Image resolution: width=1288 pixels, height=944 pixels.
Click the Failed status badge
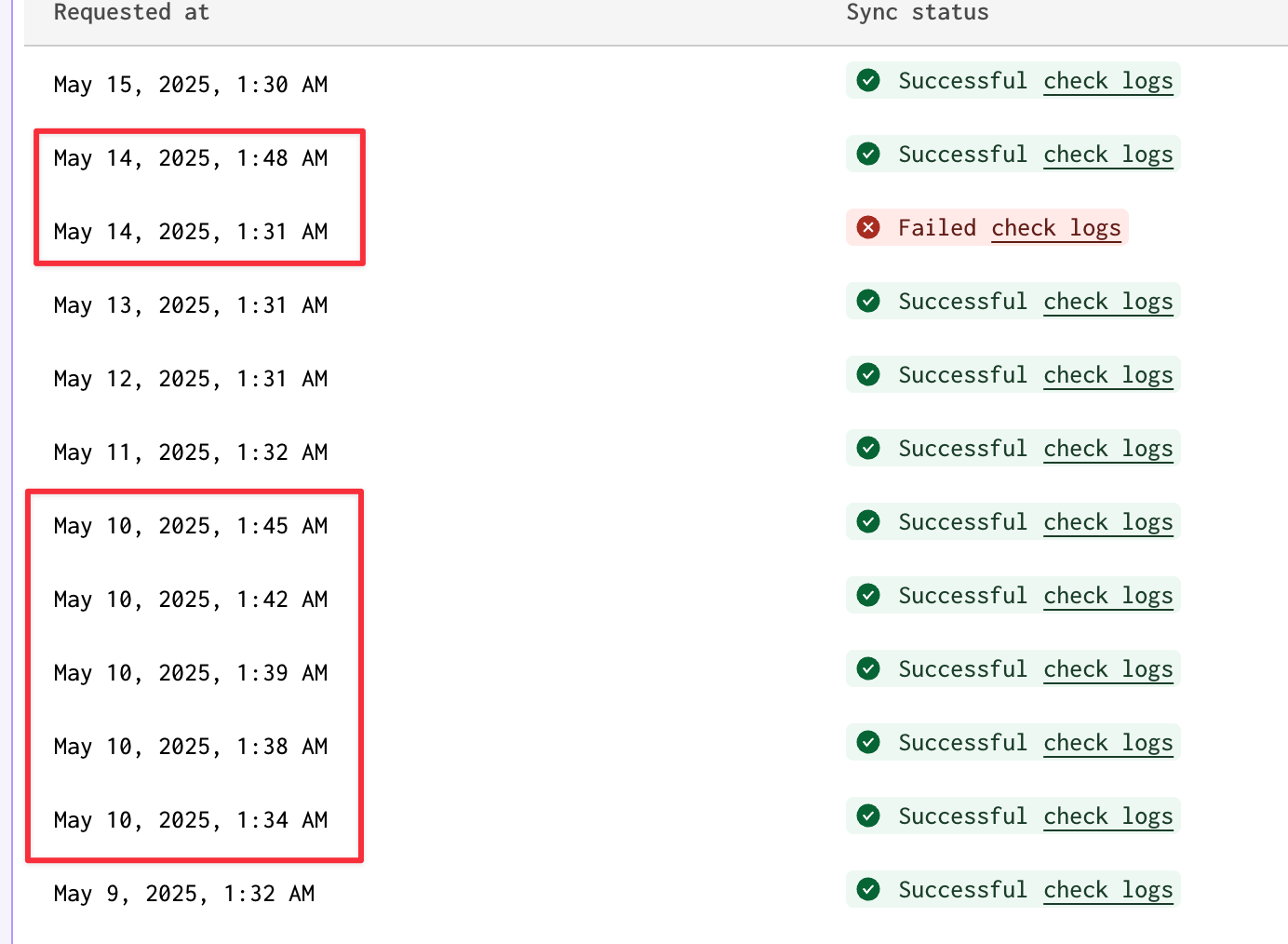(936, 228)
